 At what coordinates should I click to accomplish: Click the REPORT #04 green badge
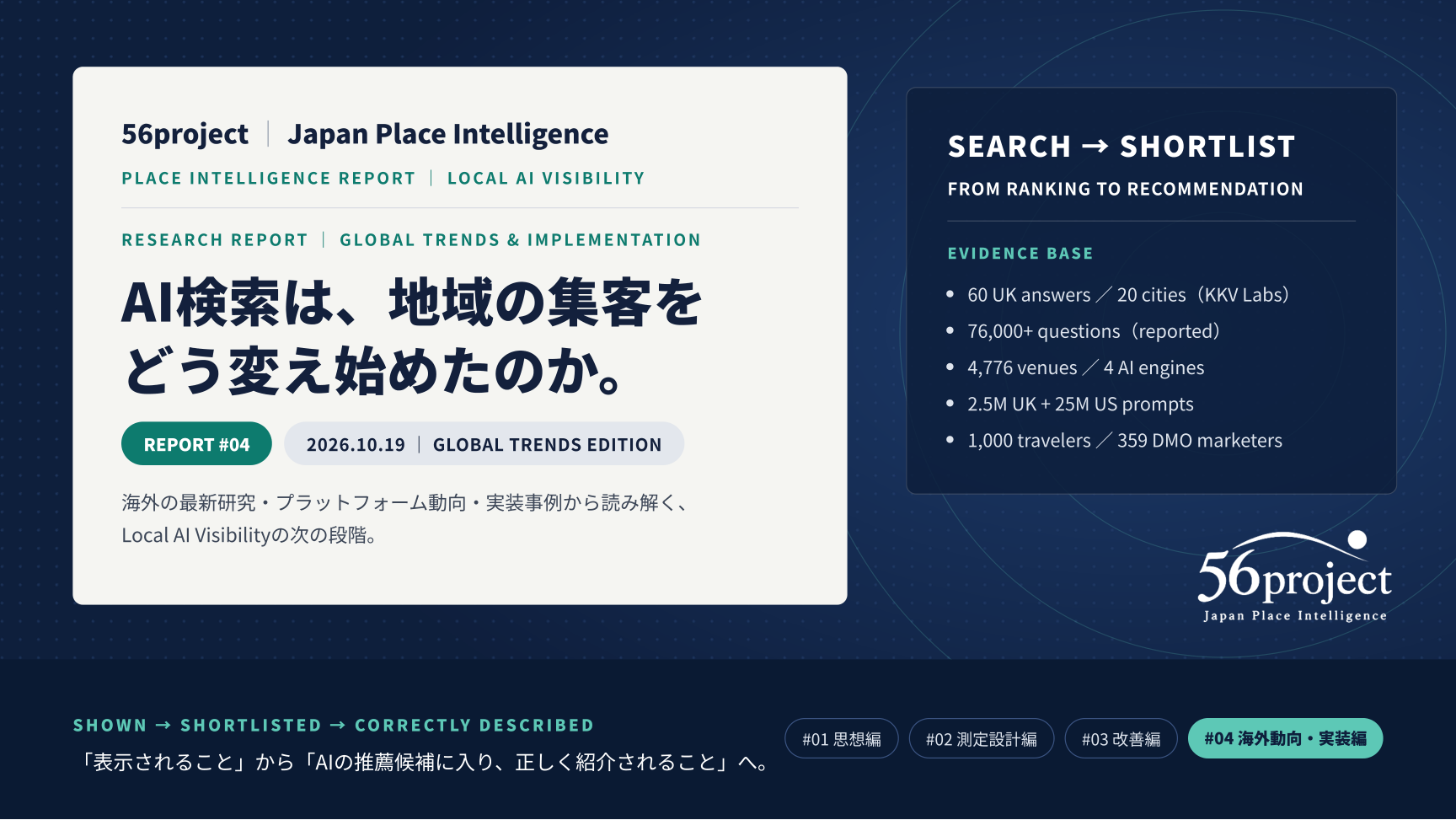pos(196,444)
